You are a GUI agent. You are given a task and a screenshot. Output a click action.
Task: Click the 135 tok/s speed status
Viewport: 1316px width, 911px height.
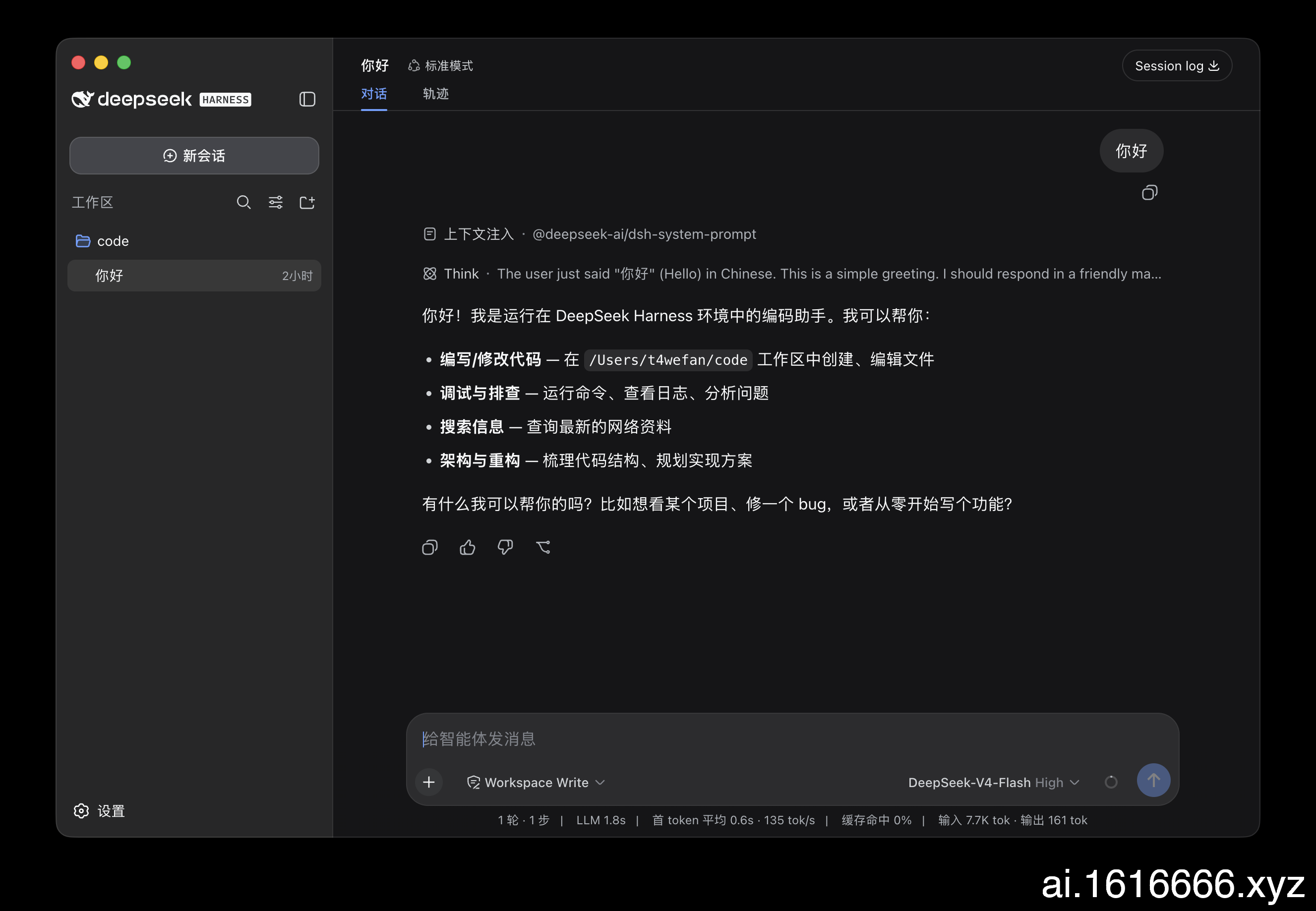click(x=789, y=820)
